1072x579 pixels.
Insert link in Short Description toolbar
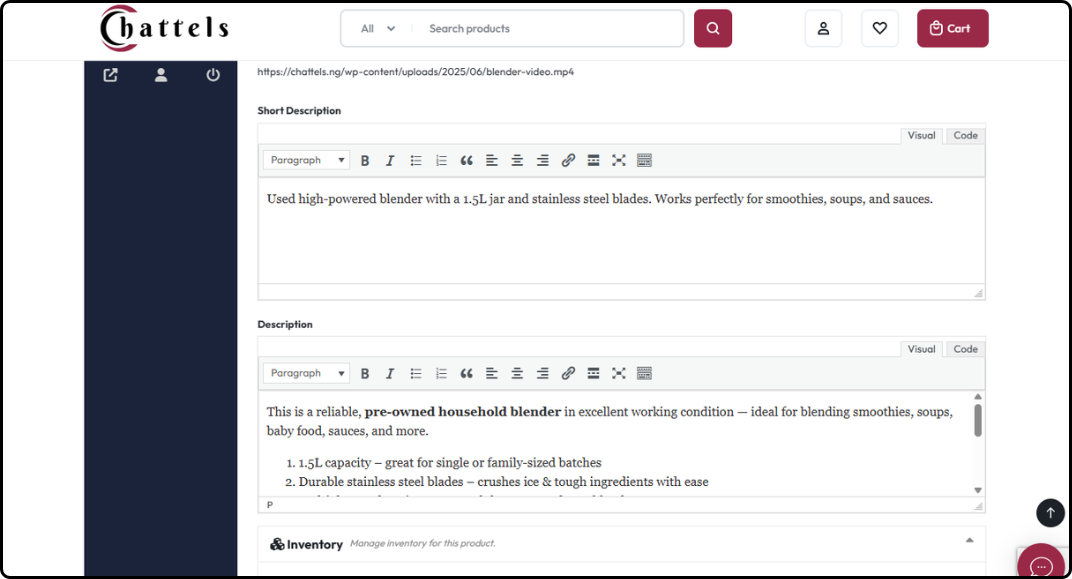568,161
